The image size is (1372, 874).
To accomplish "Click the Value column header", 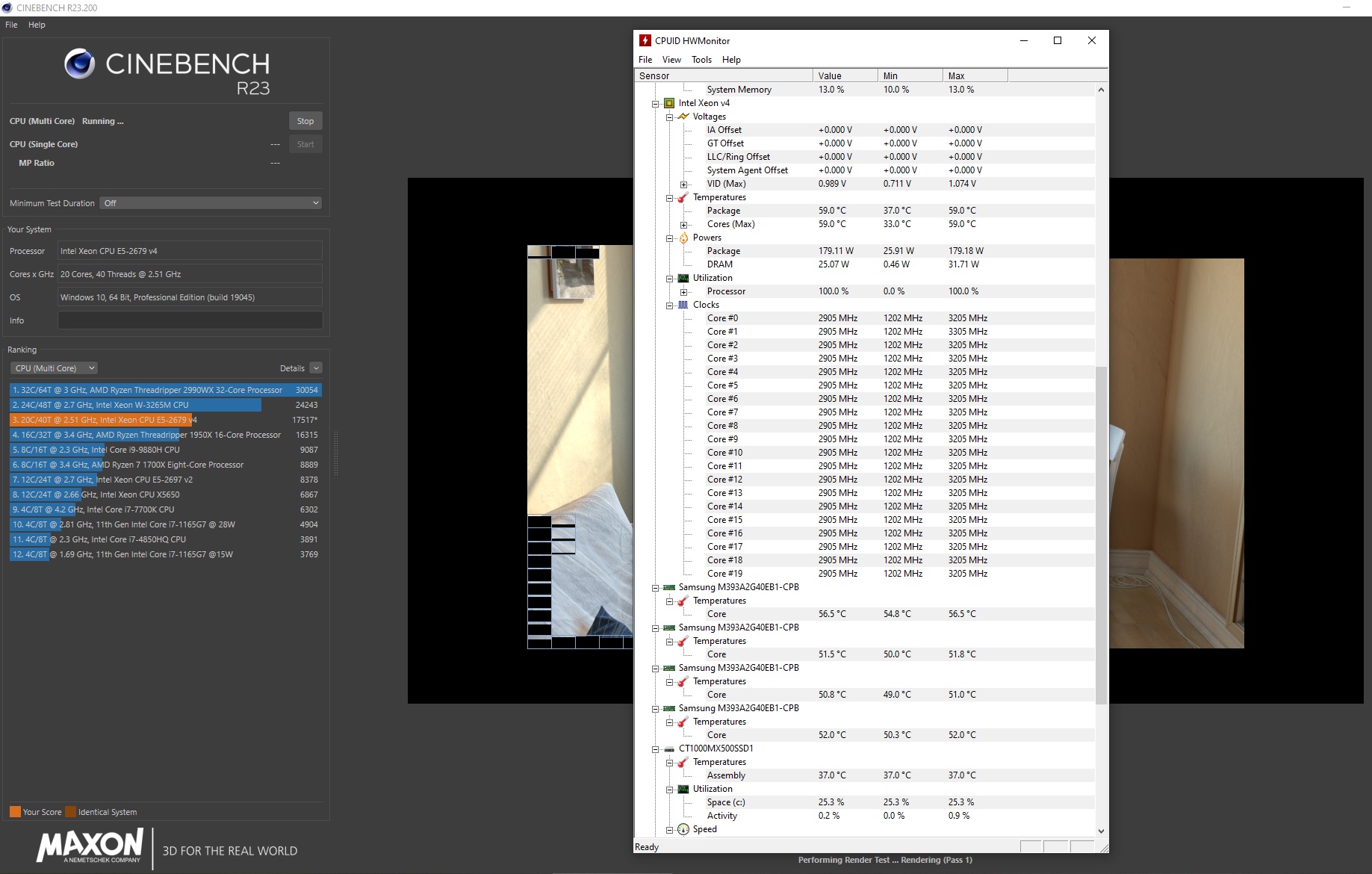I will pos(845,75).
